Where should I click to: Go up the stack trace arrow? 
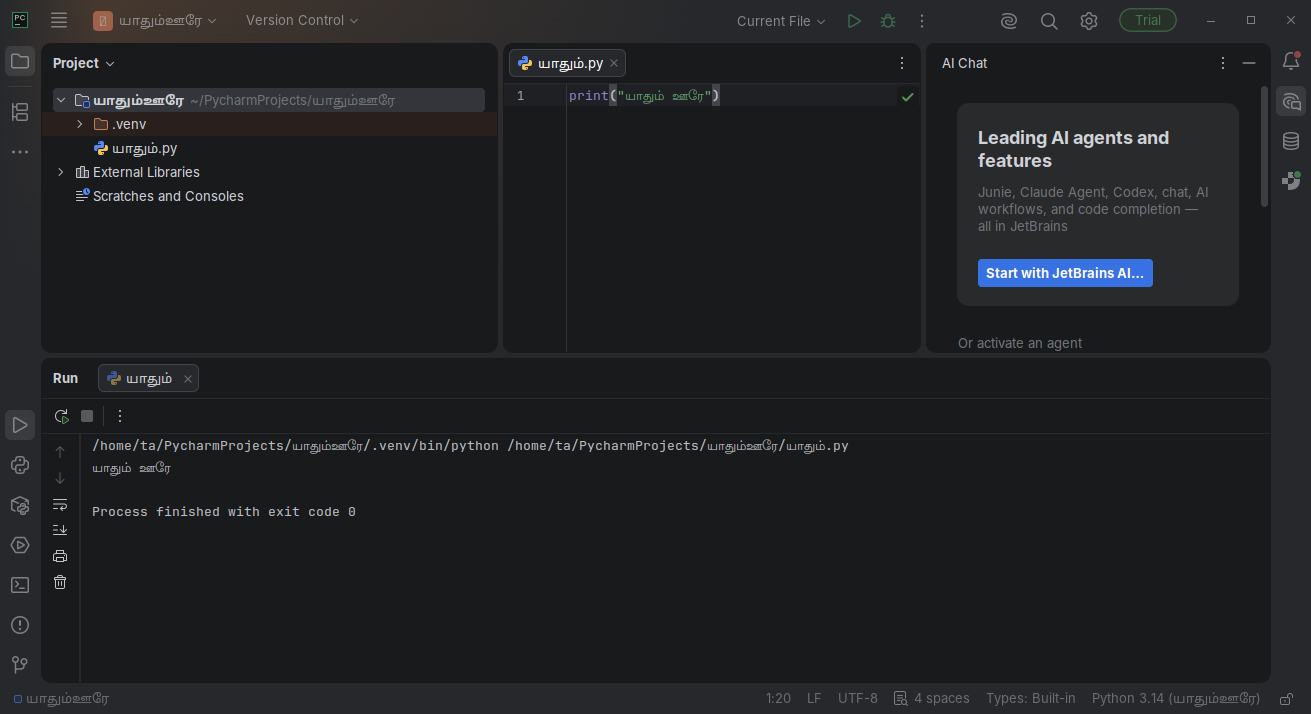point(60,452)
